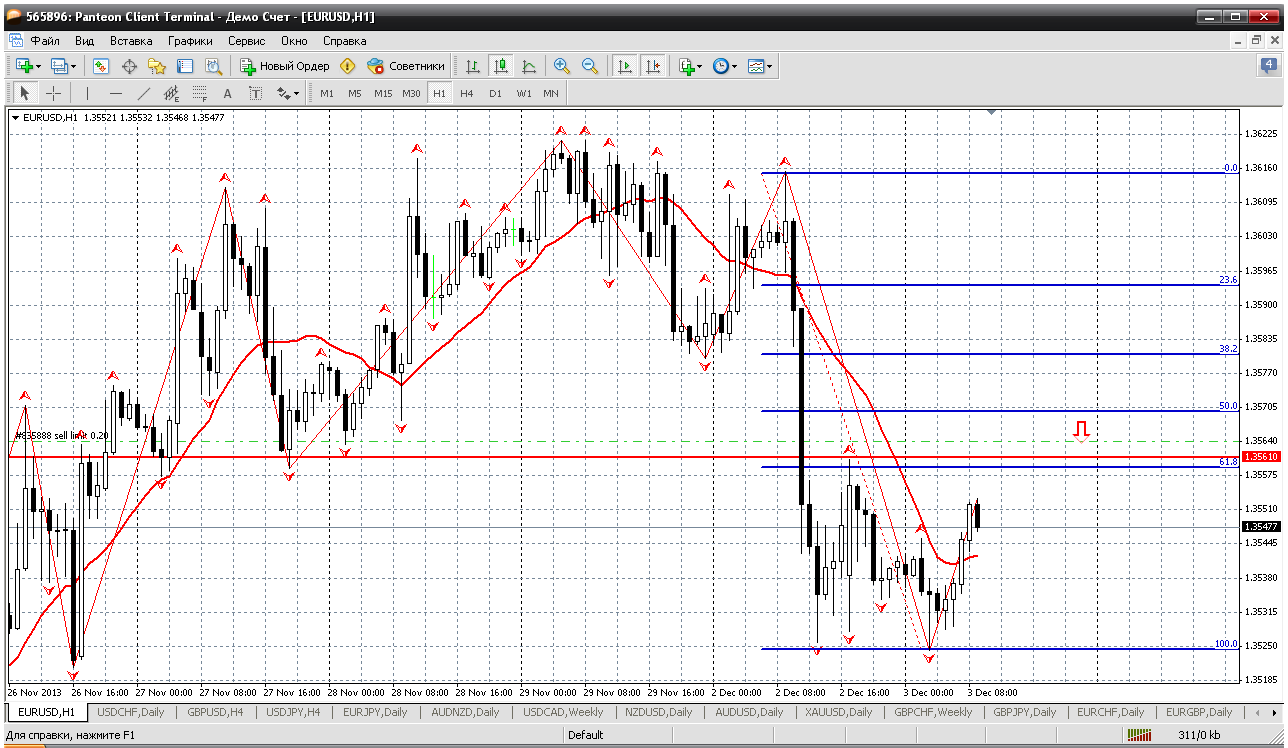The height and width of the screenshot is (748, 1288).
Task: Click the yellow diamond alert icon
Action: 347,66
